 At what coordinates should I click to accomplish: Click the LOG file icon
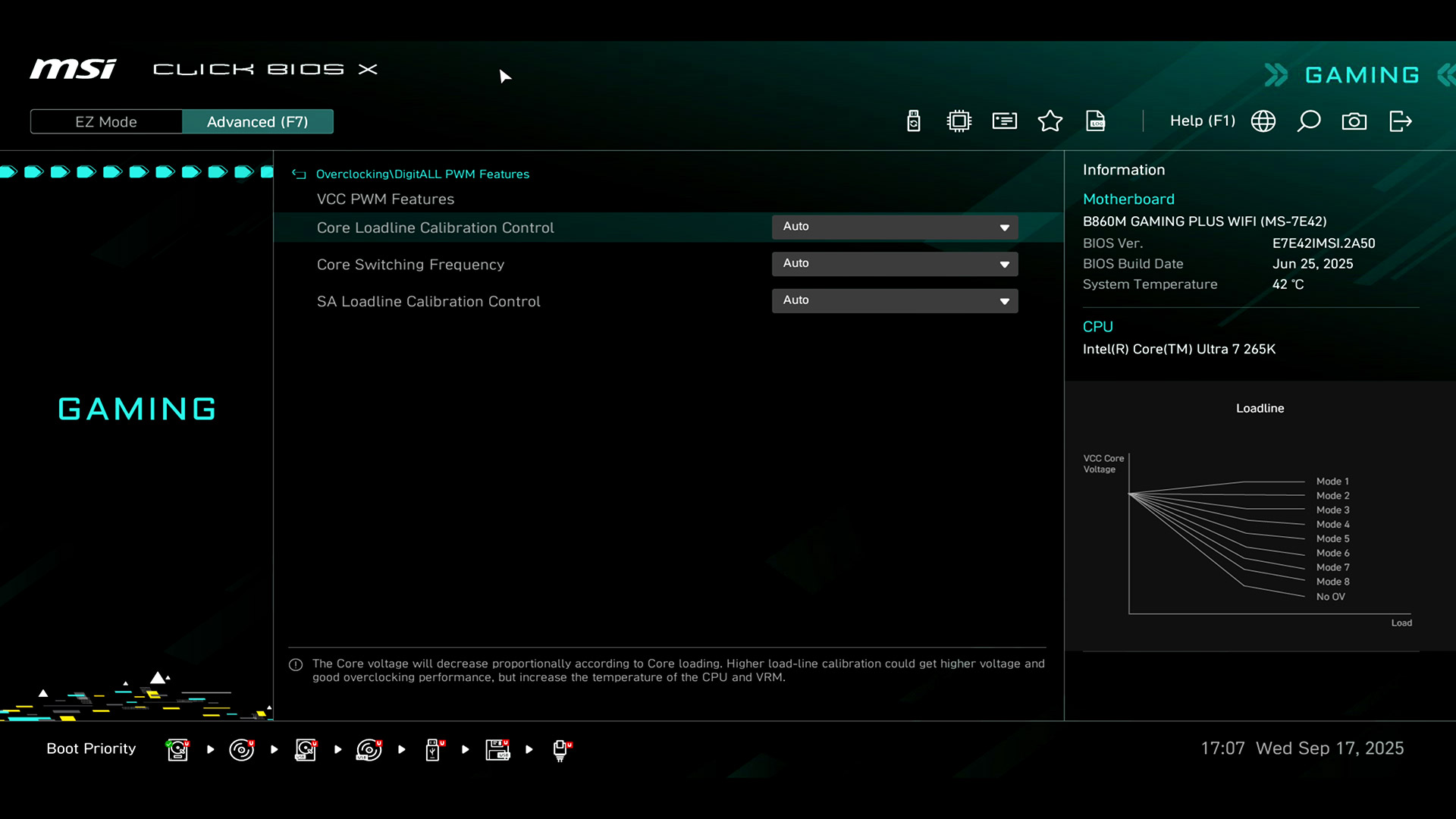pos(1095,121)
